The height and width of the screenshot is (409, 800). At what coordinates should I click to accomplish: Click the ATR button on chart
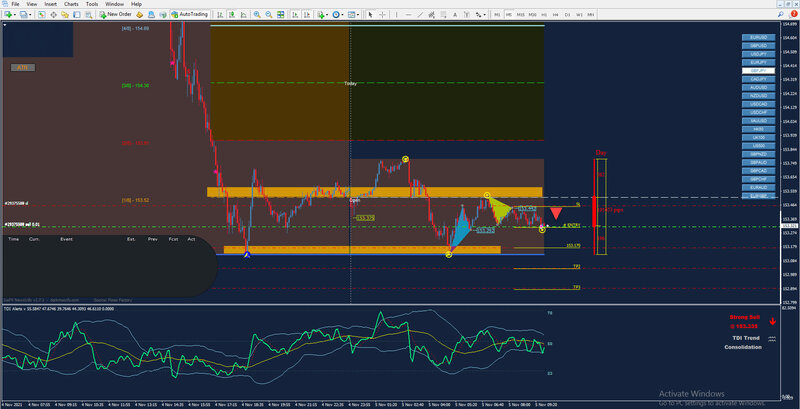[x=22, y=67]
